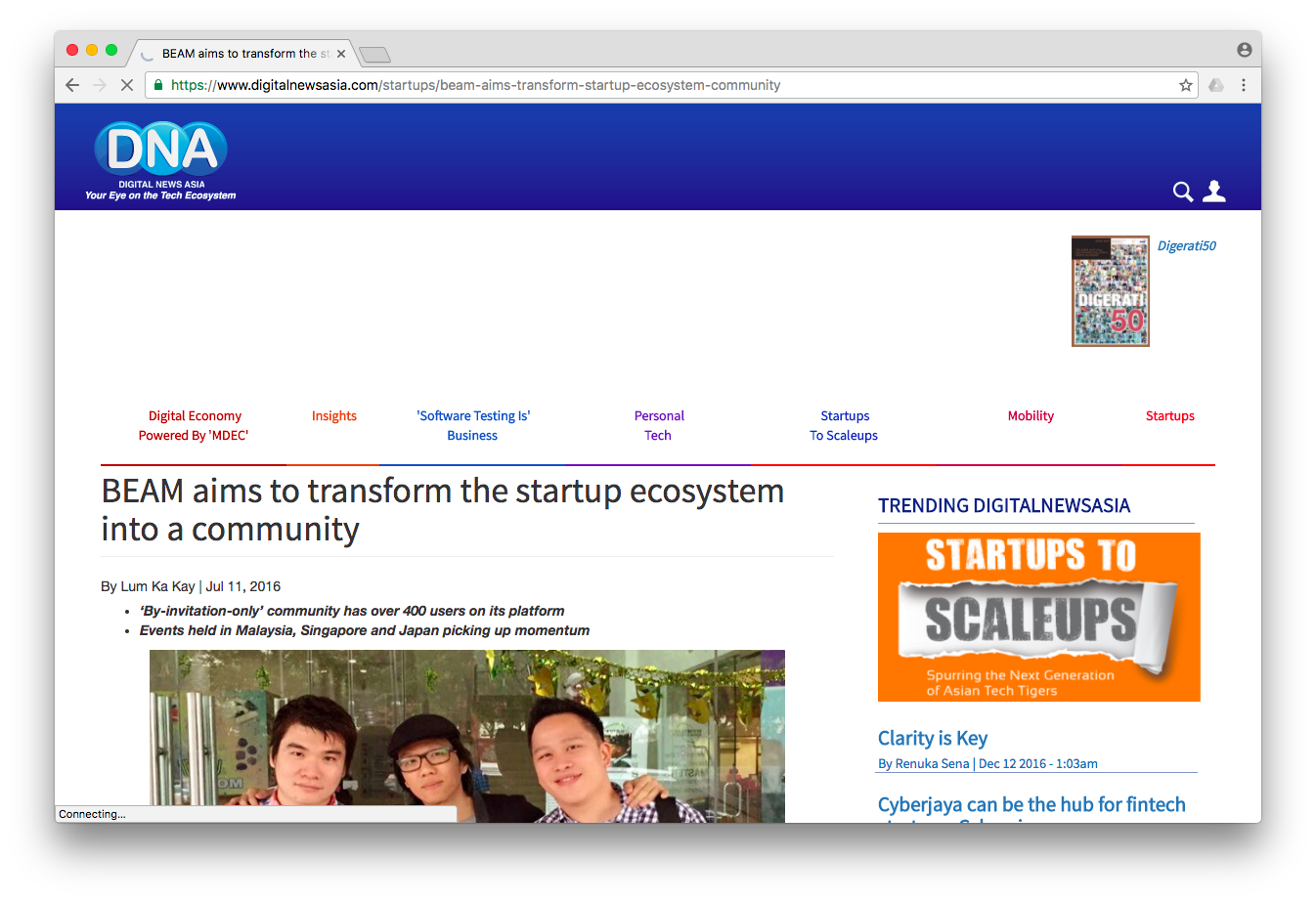1316x901 pixels.
Task: Open the Clarity is Key article
Action: tap(933, 739)
